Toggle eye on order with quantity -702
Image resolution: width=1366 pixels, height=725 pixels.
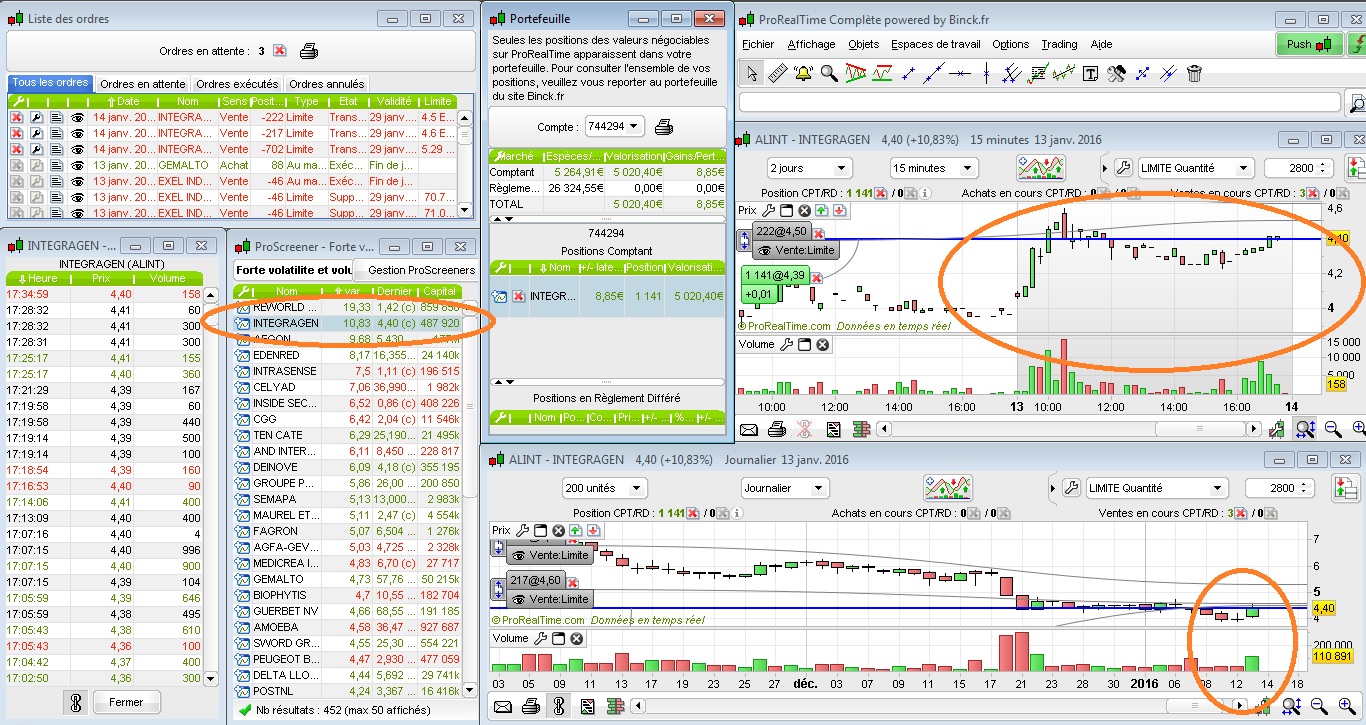(x=77, y=149)
